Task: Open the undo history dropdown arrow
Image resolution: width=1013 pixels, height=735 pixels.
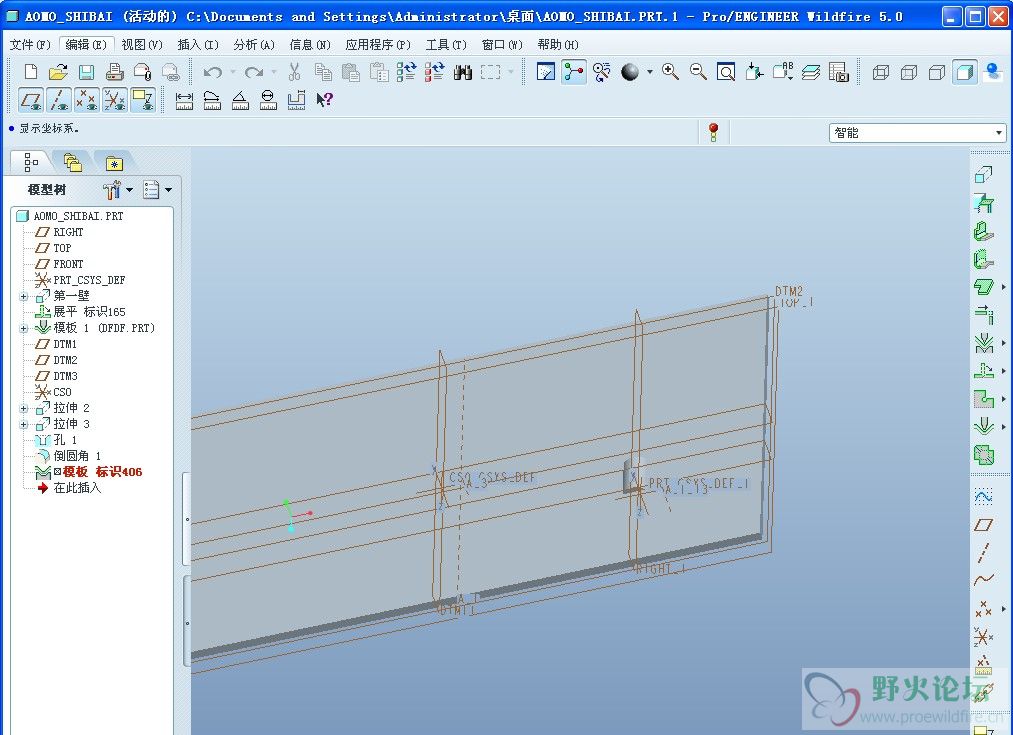Action: click(233, 72)
